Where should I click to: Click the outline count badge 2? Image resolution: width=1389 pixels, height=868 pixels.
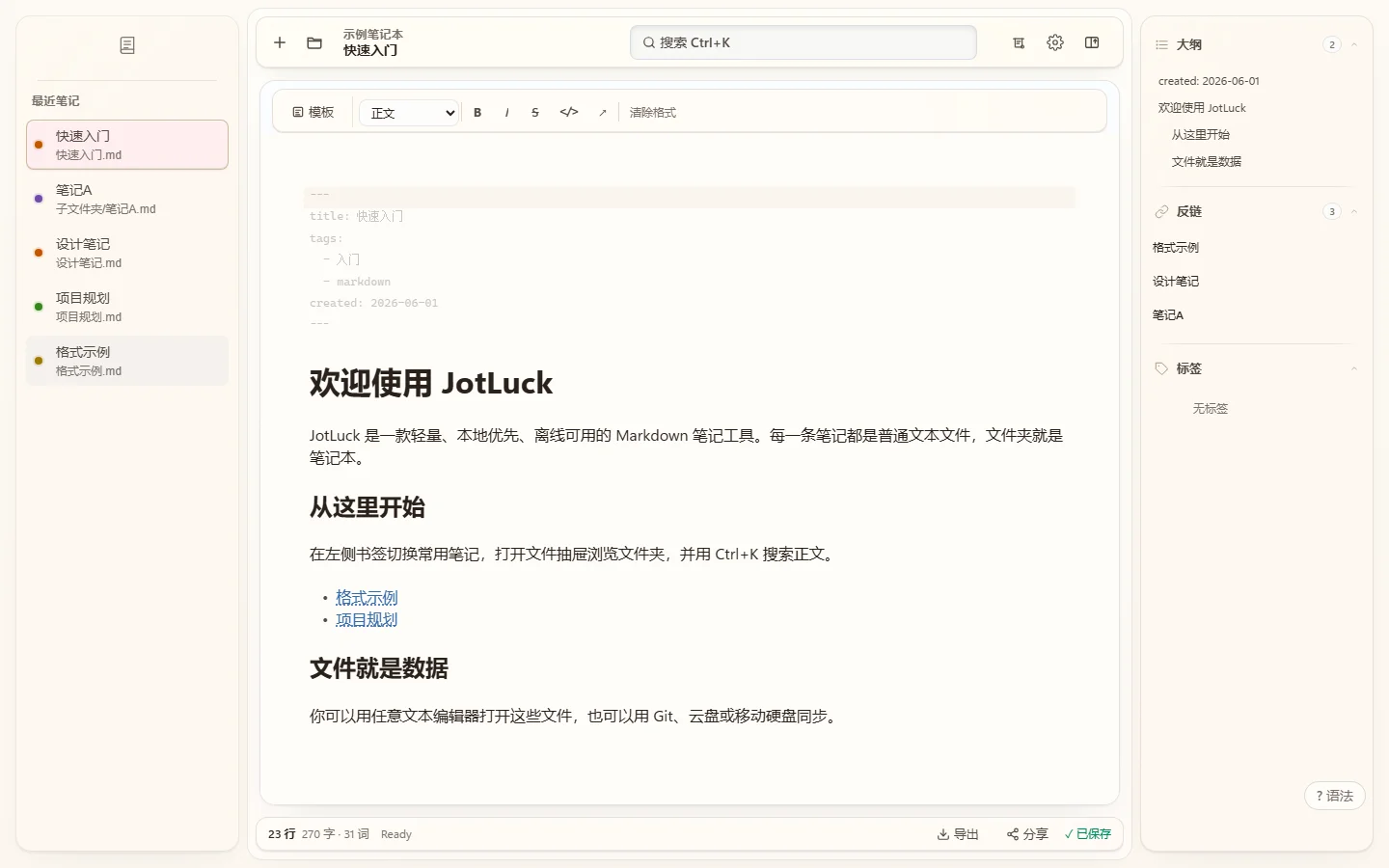click(1332, 44)
